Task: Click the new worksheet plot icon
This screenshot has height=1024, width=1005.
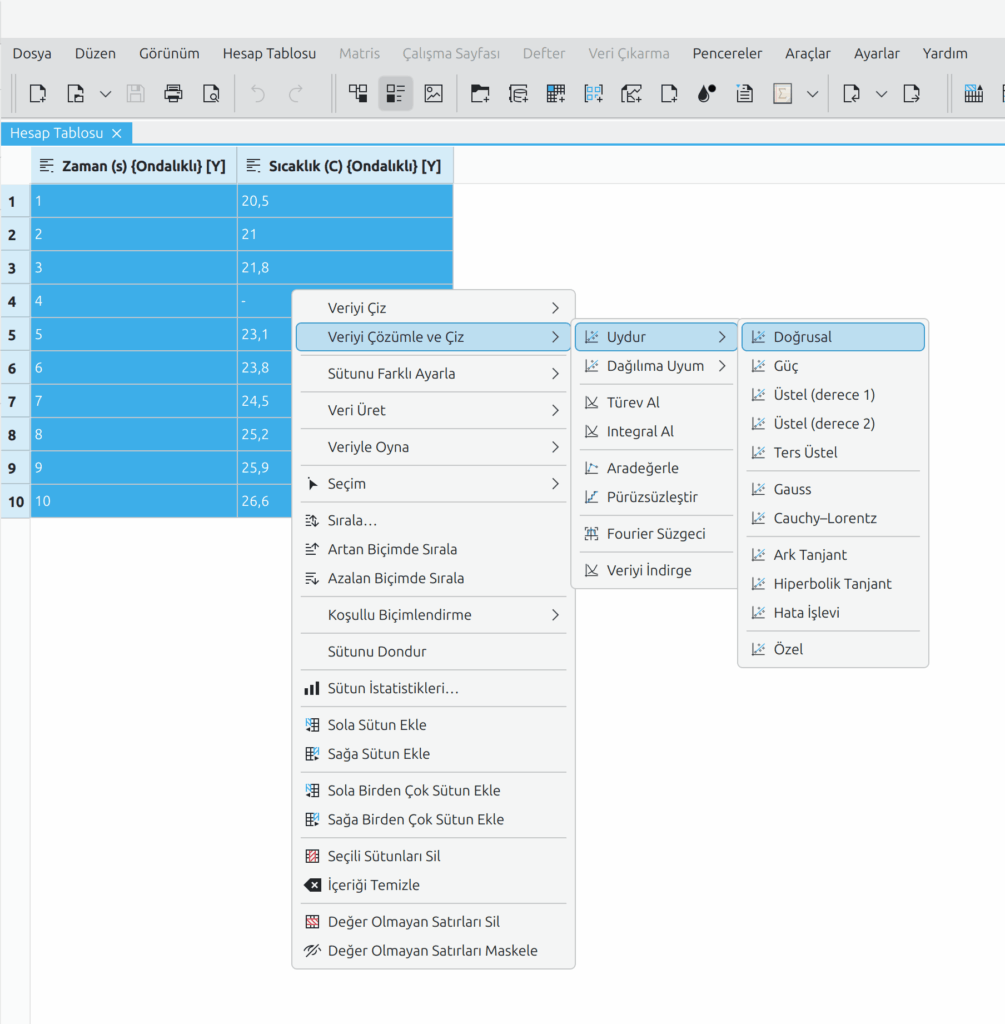Action: tap(631, 93)
